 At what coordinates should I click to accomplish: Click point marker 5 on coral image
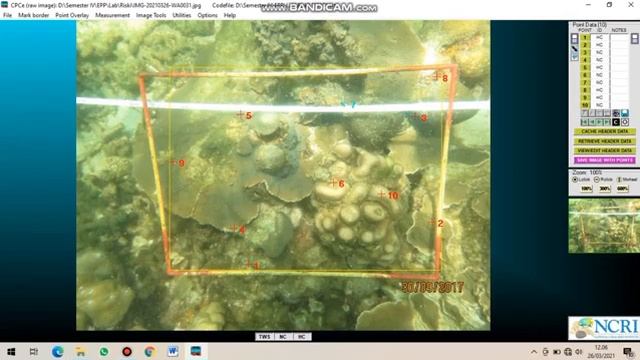[x=240, y=115]
